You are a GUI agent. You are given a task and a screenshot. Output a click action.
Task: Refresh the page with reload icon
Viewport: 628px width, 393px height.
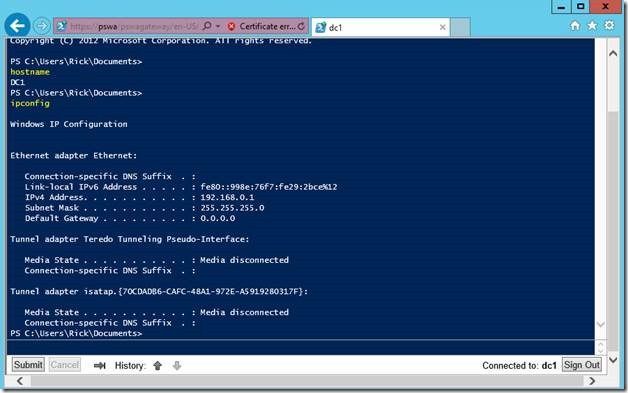(301, 26)
